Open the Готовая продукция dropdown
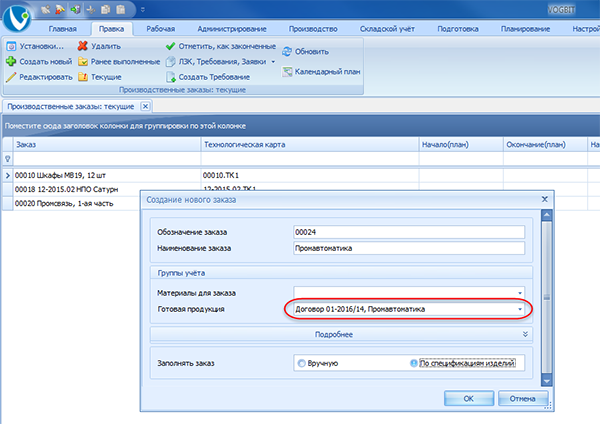The width and height of the screenshot is (600, 424). [x=520, y=310]
